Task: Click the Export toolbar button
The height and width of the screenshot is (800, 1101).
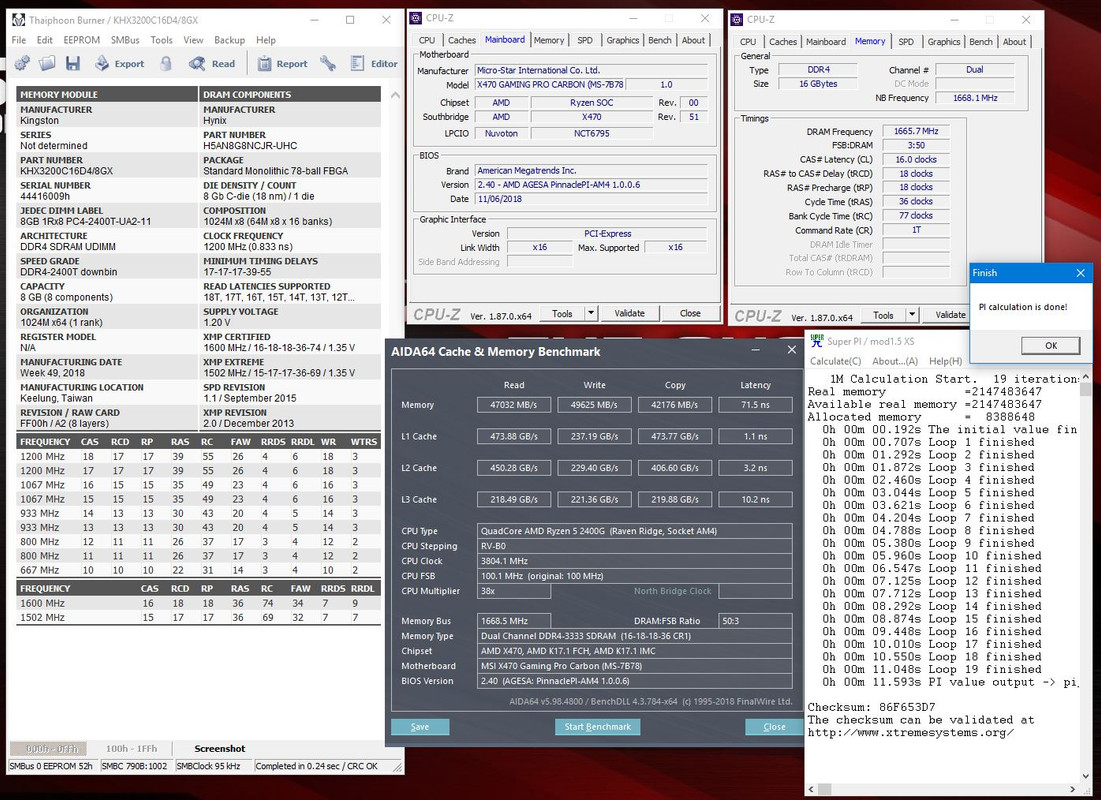Action: click(x=119, y=63)
